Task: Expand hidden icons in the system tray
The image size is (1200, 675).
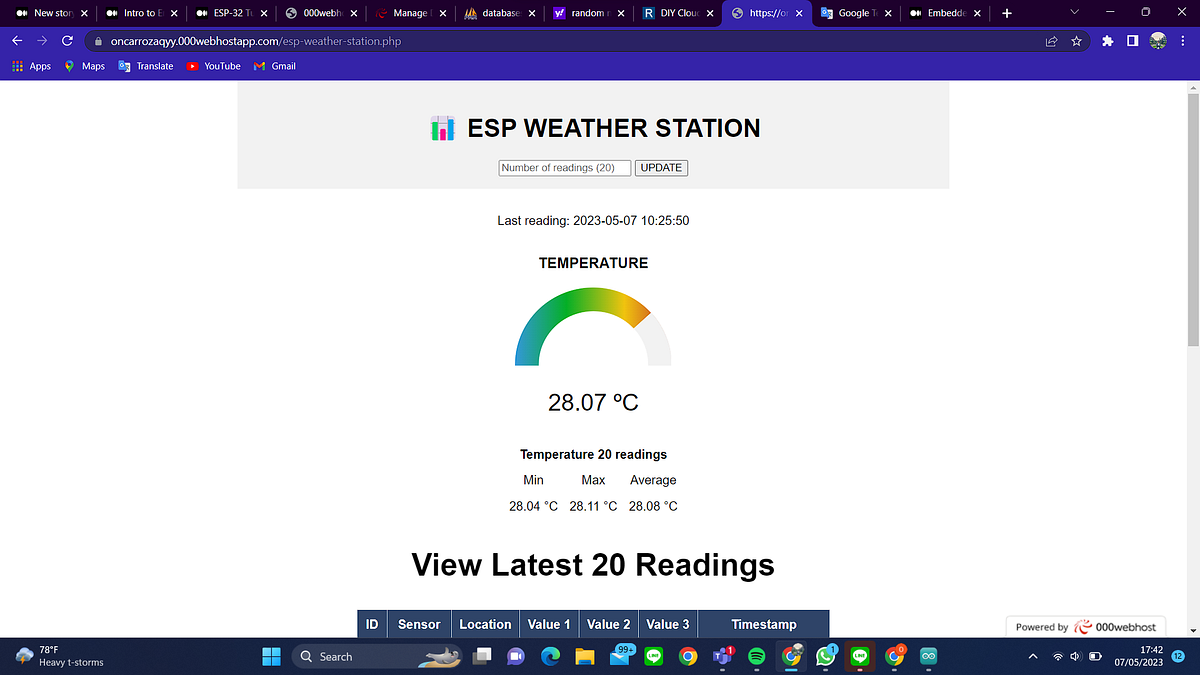Action: pyautogui.click(x=1033, y=657)
